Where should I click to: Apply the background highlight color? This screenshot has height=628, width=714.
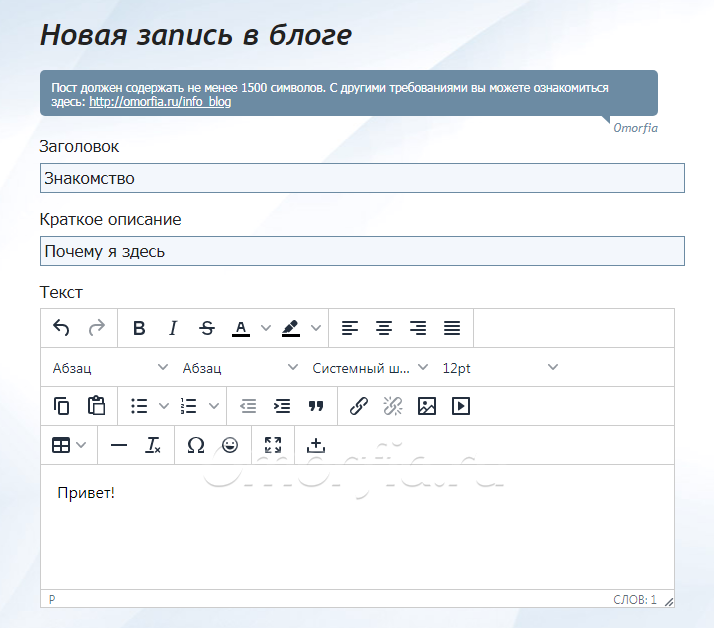[x=291, y=328]
